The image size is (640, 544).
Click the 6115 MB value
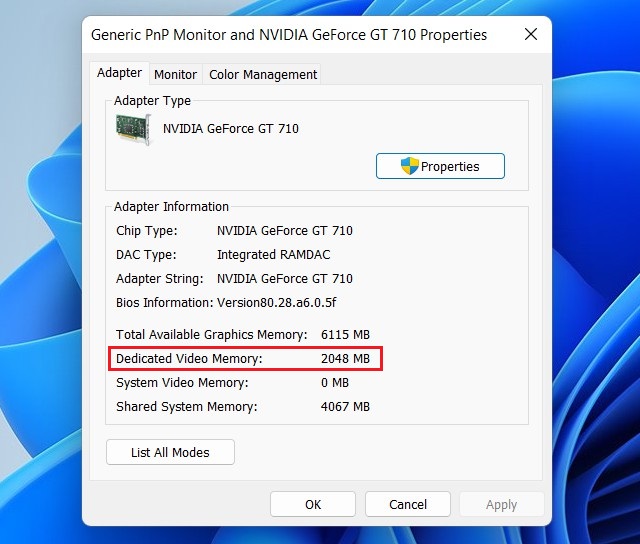tap(345, 335)
